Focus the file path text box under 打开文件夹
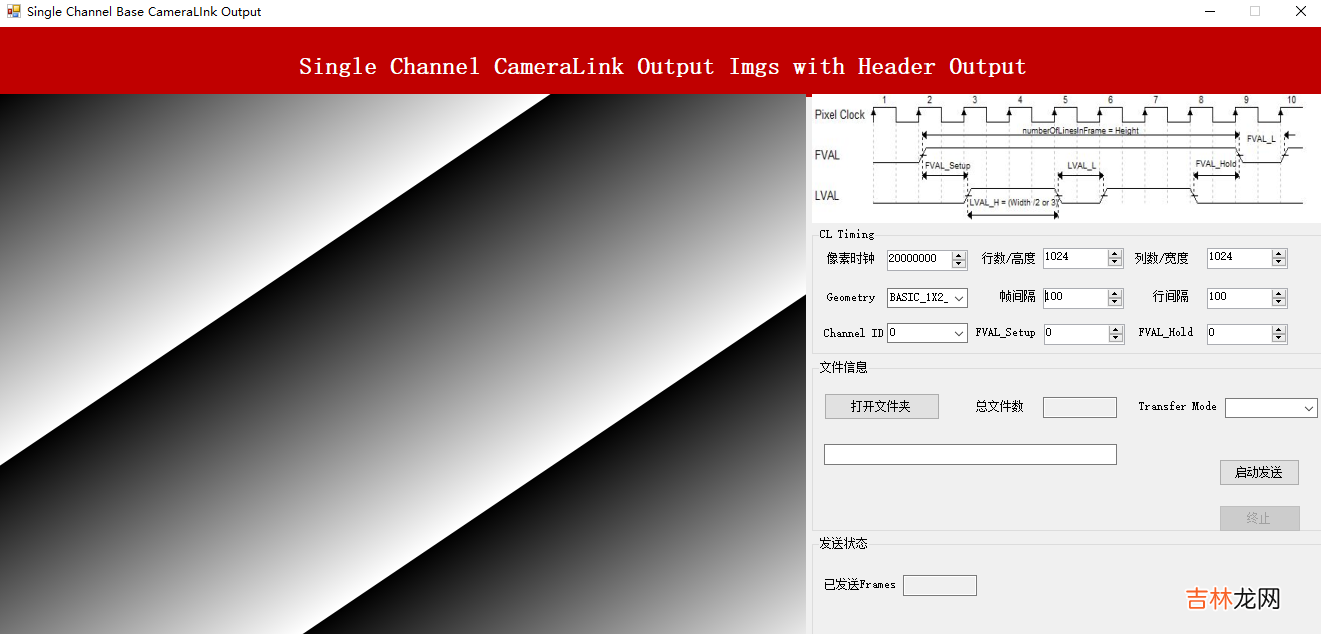The width and height of the screenshot is (1321, 634). 969,455
